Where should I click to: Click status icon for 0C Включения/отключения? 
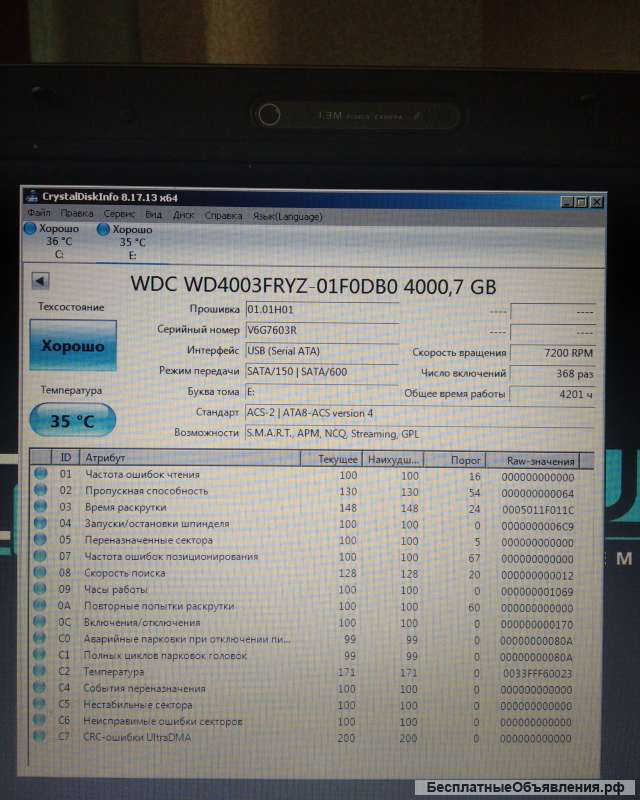(x=39, y=621)
